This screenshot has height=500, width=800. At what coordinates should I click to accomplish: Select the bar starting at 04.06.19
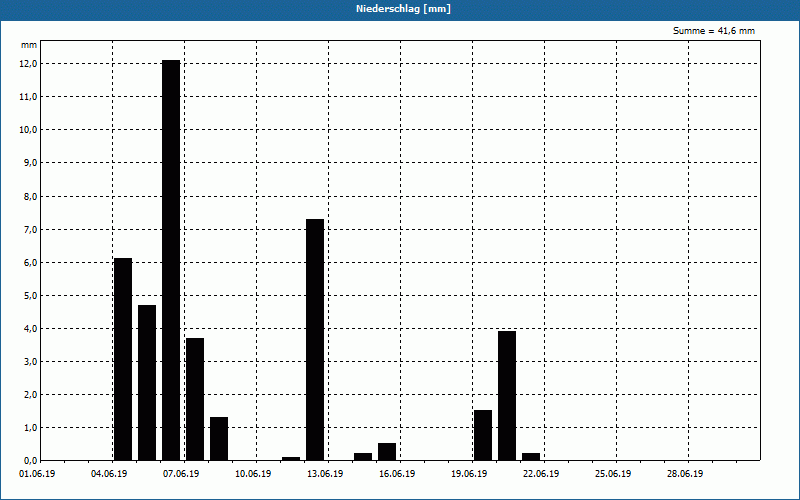point(123,359)
